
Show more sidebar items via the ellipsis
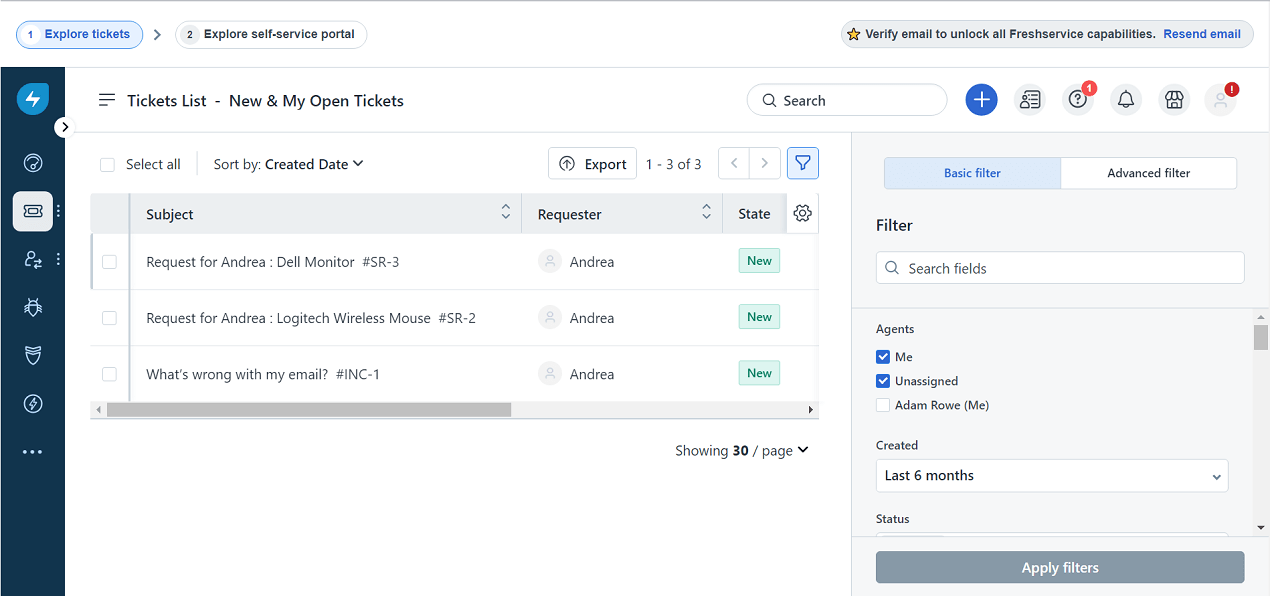click(x=33, y=452)
